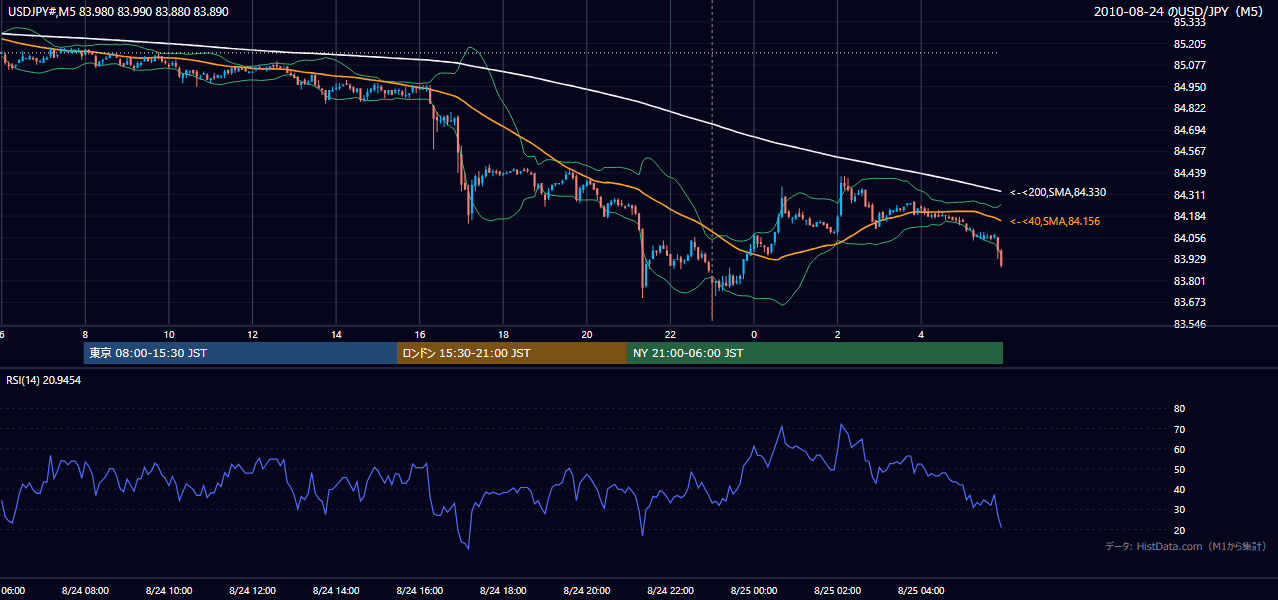Click the 2010-08-24 USD/JPY (M5) heading
This screenshot has width=1278, height=600.
coord(1180,11)
